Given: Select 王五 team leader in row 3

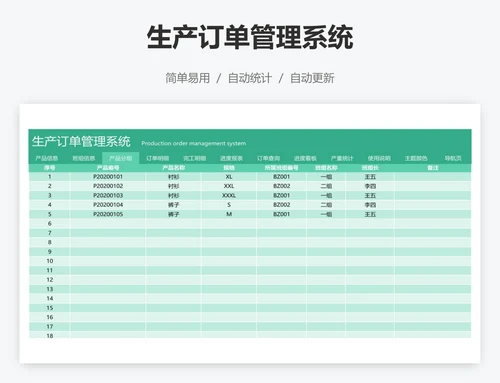Looking at the screenshot, I should click(x=370, y=195).
